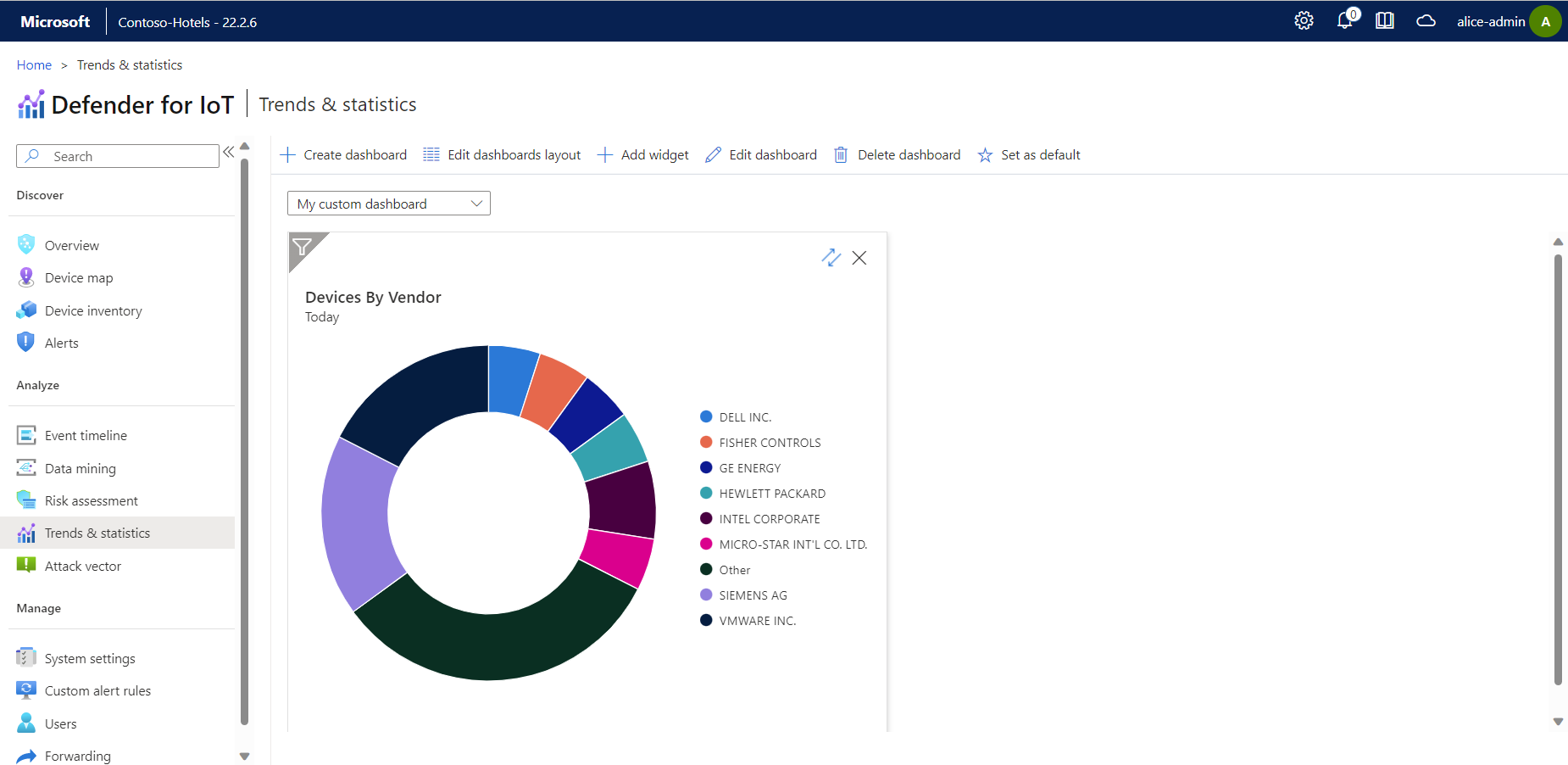This screenshot has height=765, width=1568.
Task: Expand the Devices By Vendor widget
Action: (x=831, y=258)
